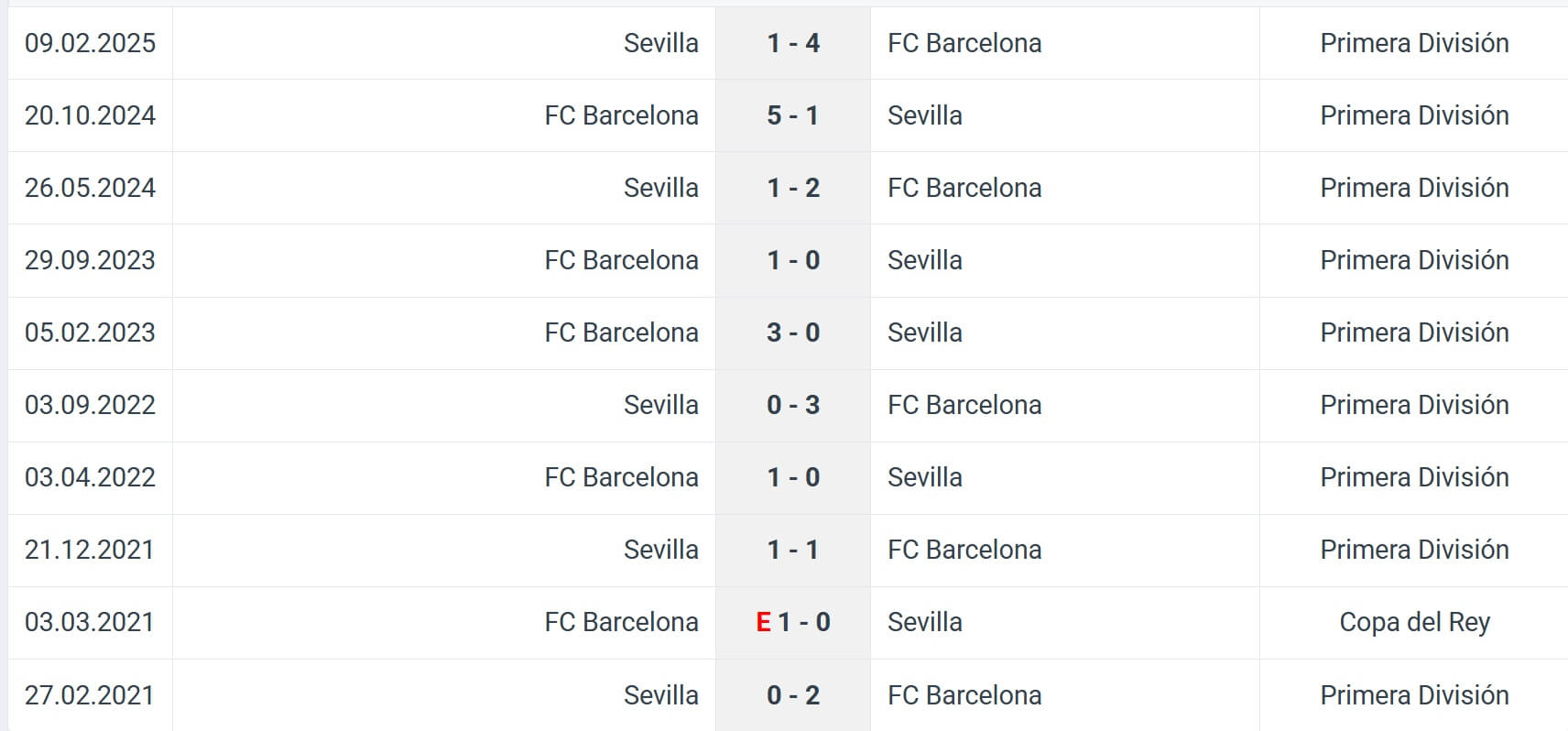1568x731 pixels.
Task: Click Primera División in the 27.02.2021 row
Action: pyautogui.click(x=1414, y=695)
